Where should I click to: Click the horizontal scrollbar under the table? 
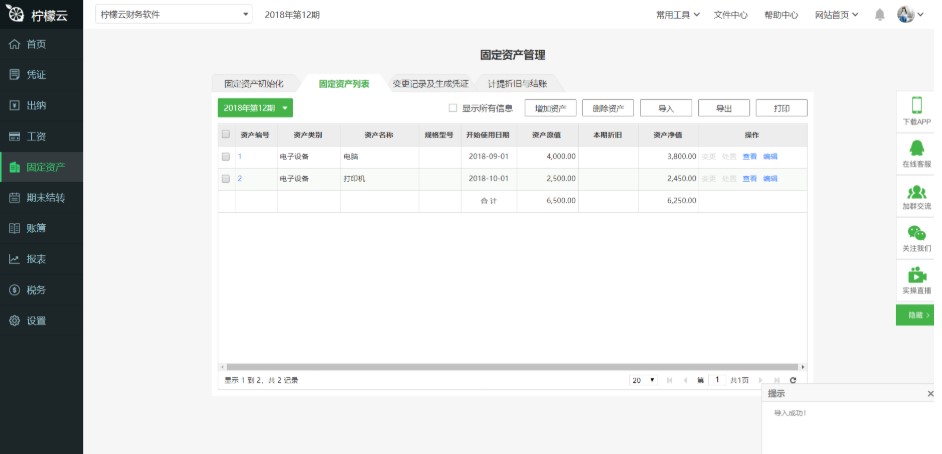click(510, 367)
